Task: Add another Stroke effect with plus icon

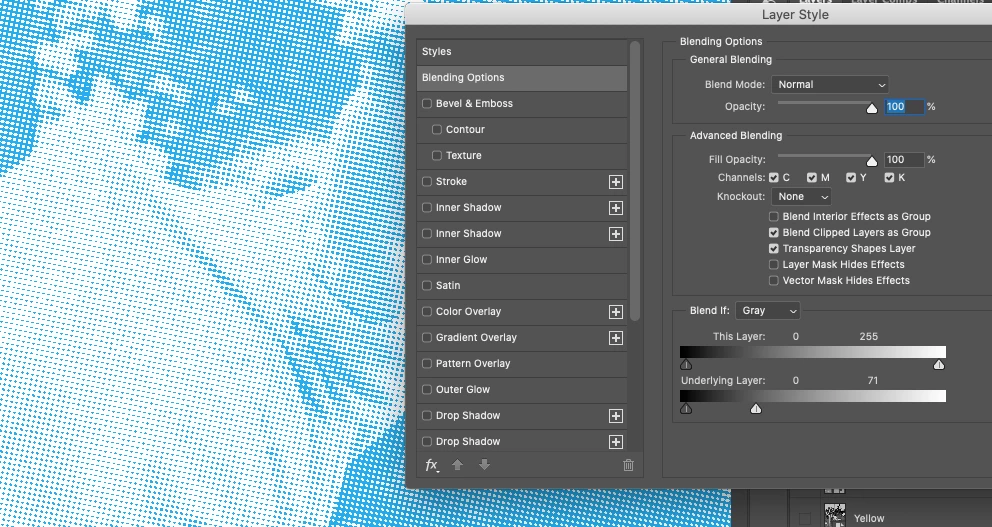Action: click(616, 182)
